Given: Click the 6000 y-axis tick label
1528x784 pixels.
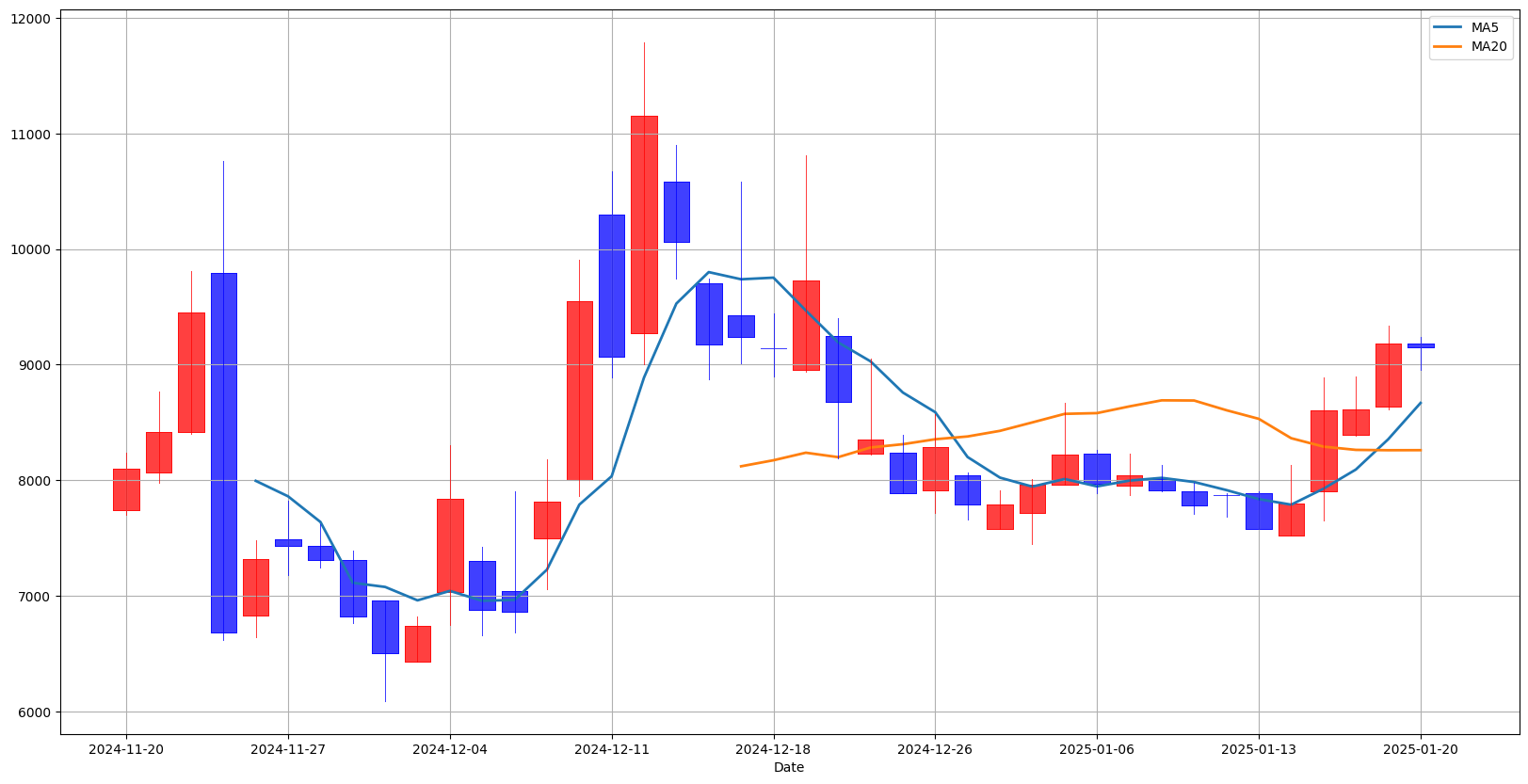Looking at the screenshot, I should 34,712.
